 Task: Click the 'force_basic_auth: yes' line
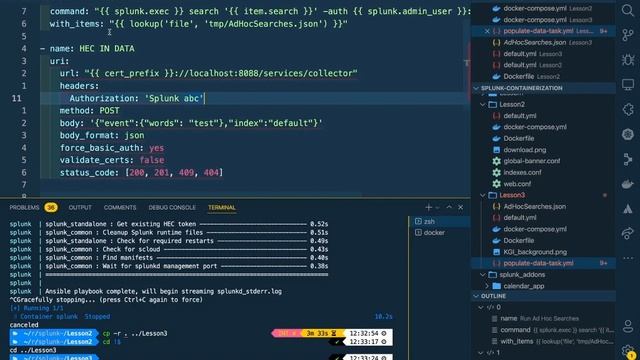pos(112,148)
